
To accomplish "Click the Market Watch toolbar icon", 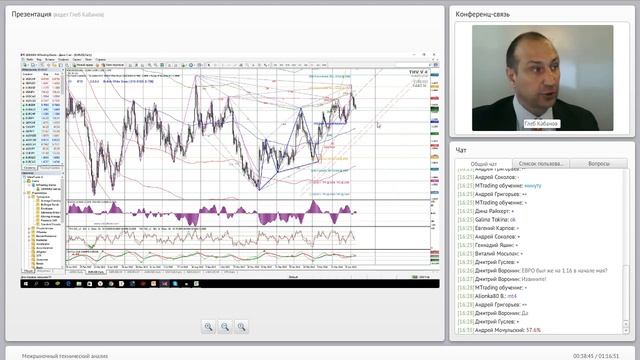I will [x=42, y=65].
